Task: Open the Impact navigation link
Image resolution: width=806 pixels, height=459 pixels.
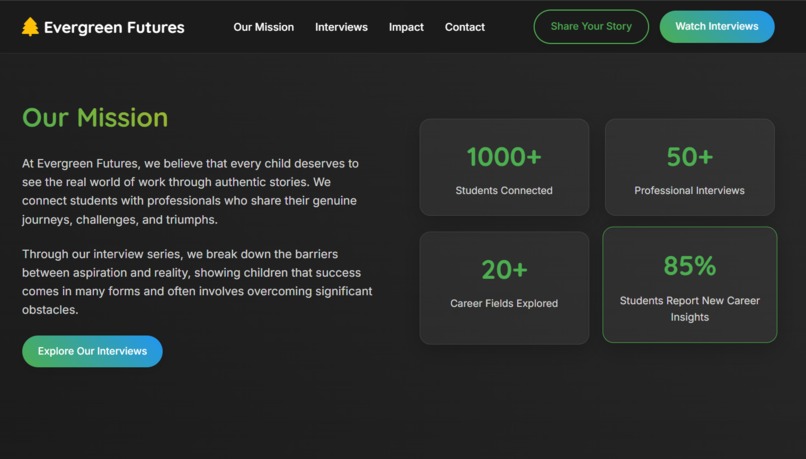Action: (x=406, y=27)
